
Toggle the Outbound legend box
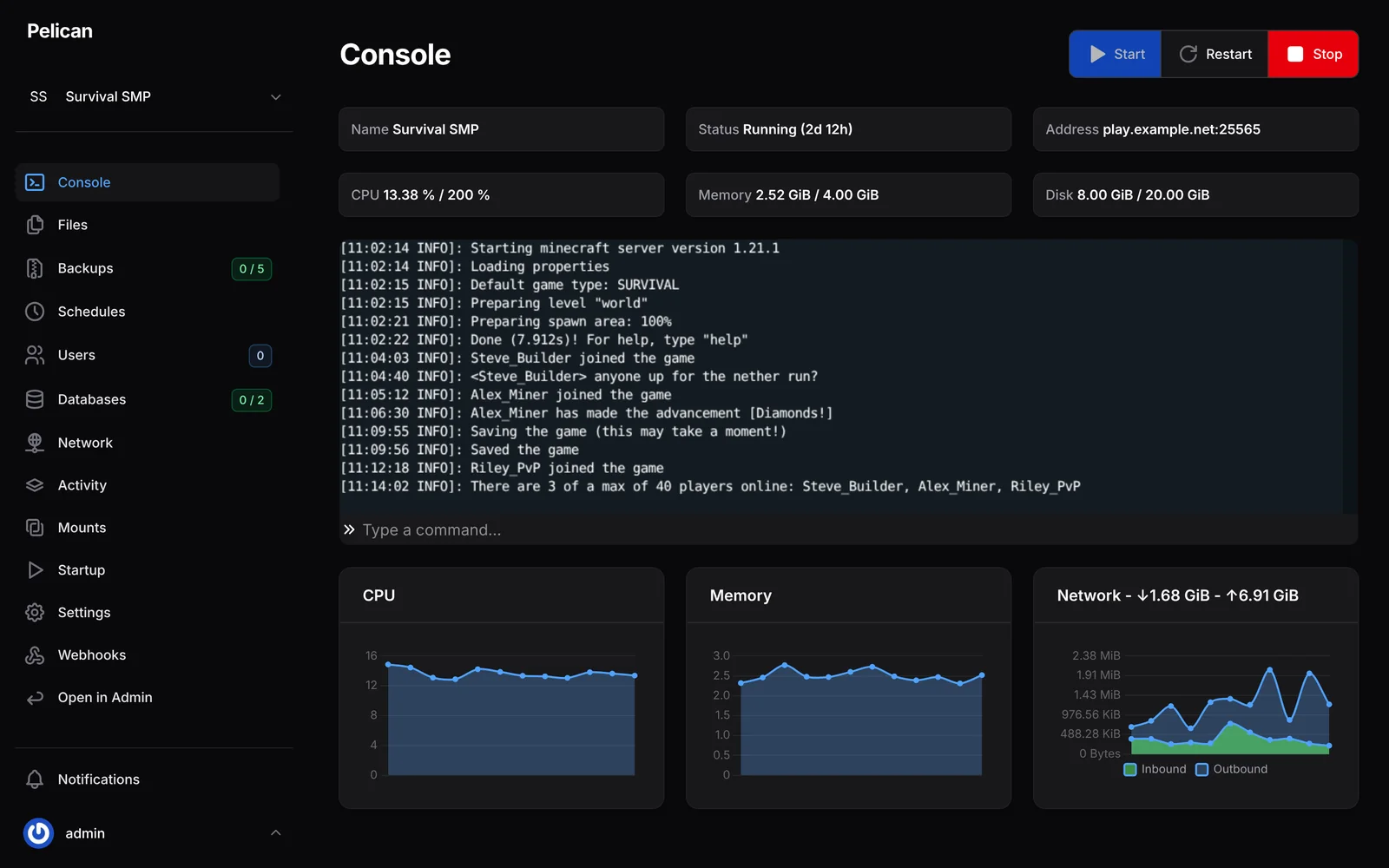pyautogui.click(x=1202, y=770)
